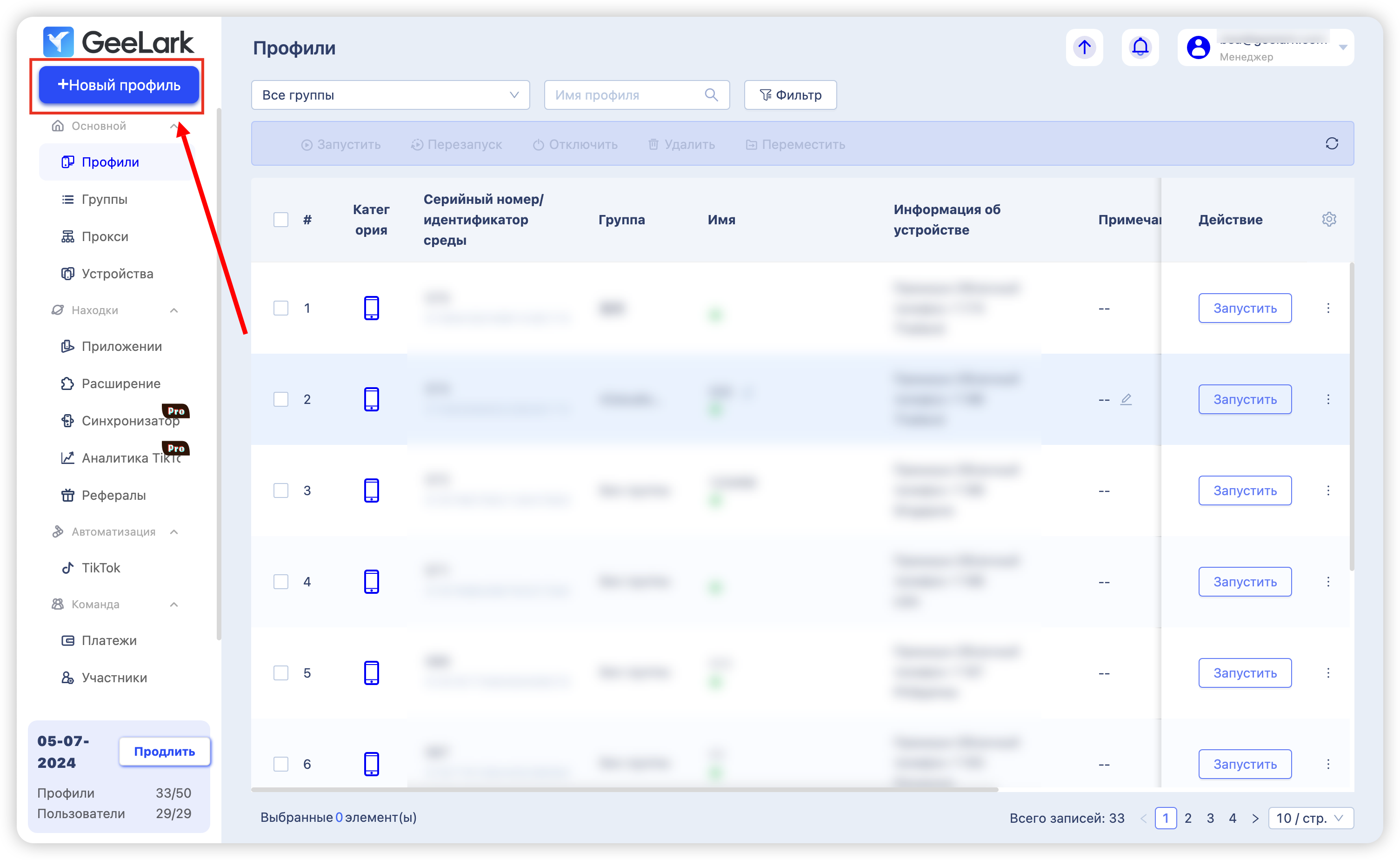Check the checkbox for row 1
This screenshot has height=860, width=1400.
281,308
